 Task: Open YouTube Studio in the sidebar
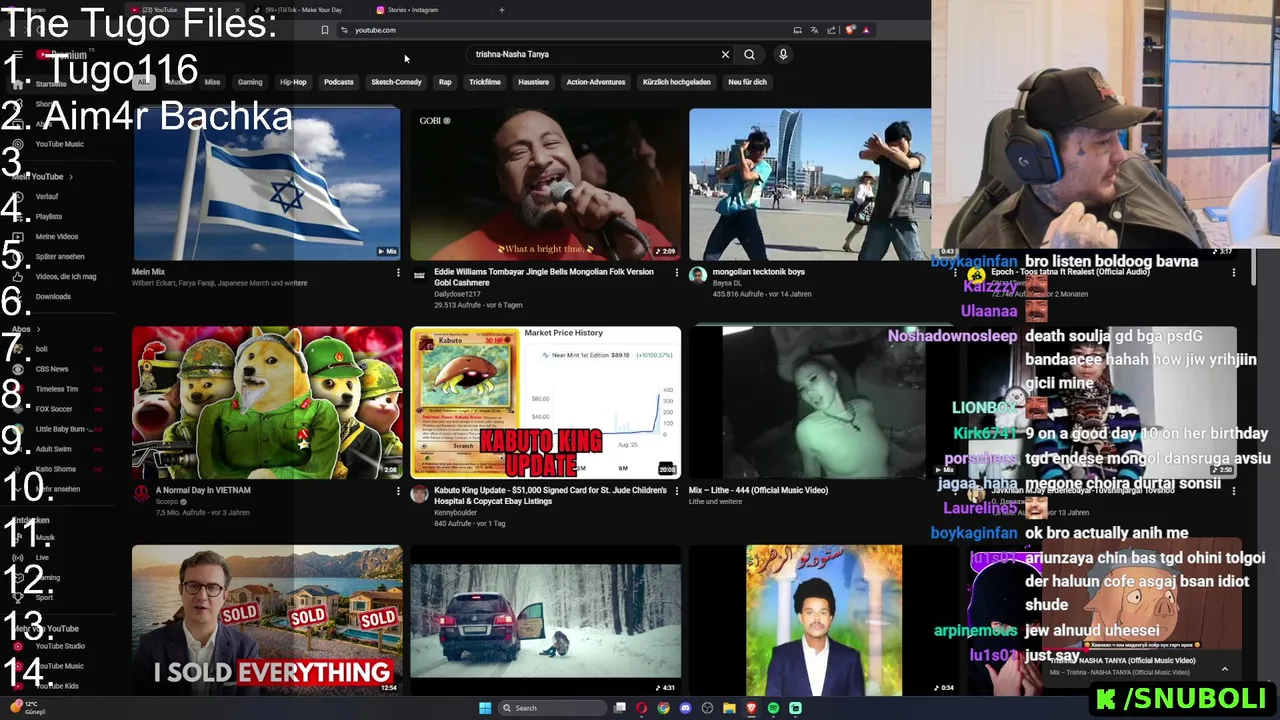60,646
